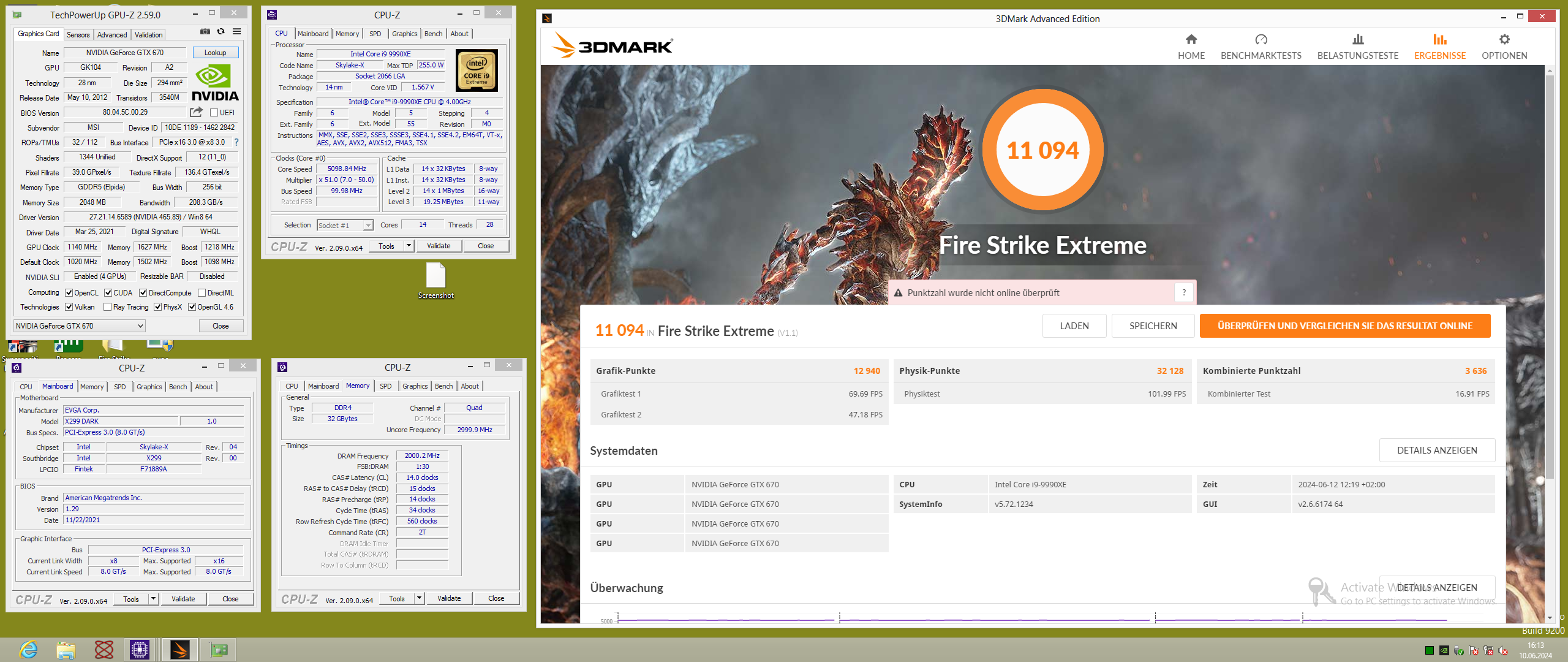Click the Grafik-Punkte score 12 940
The width and height of the screenshot is (1568, 662).
point(867,371)
